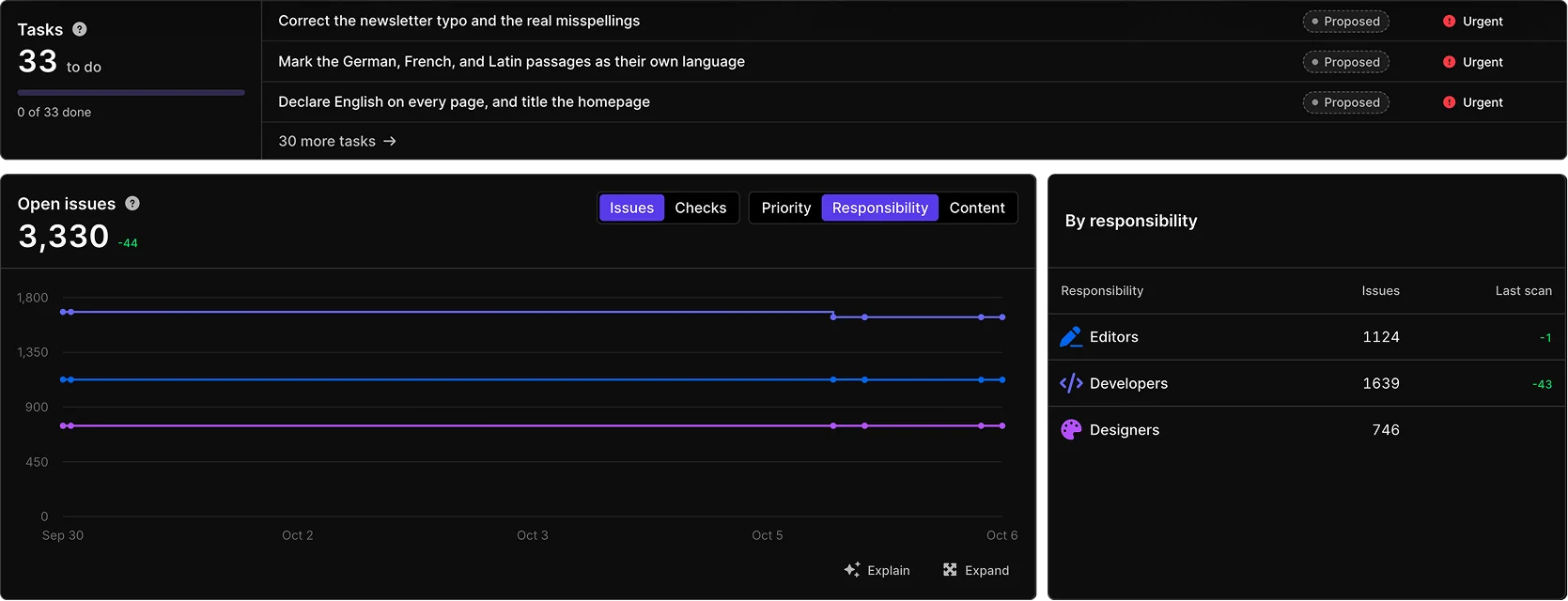Click the Issues column header
Screen dimensions: 1568x601
[x=1380, y=290]
